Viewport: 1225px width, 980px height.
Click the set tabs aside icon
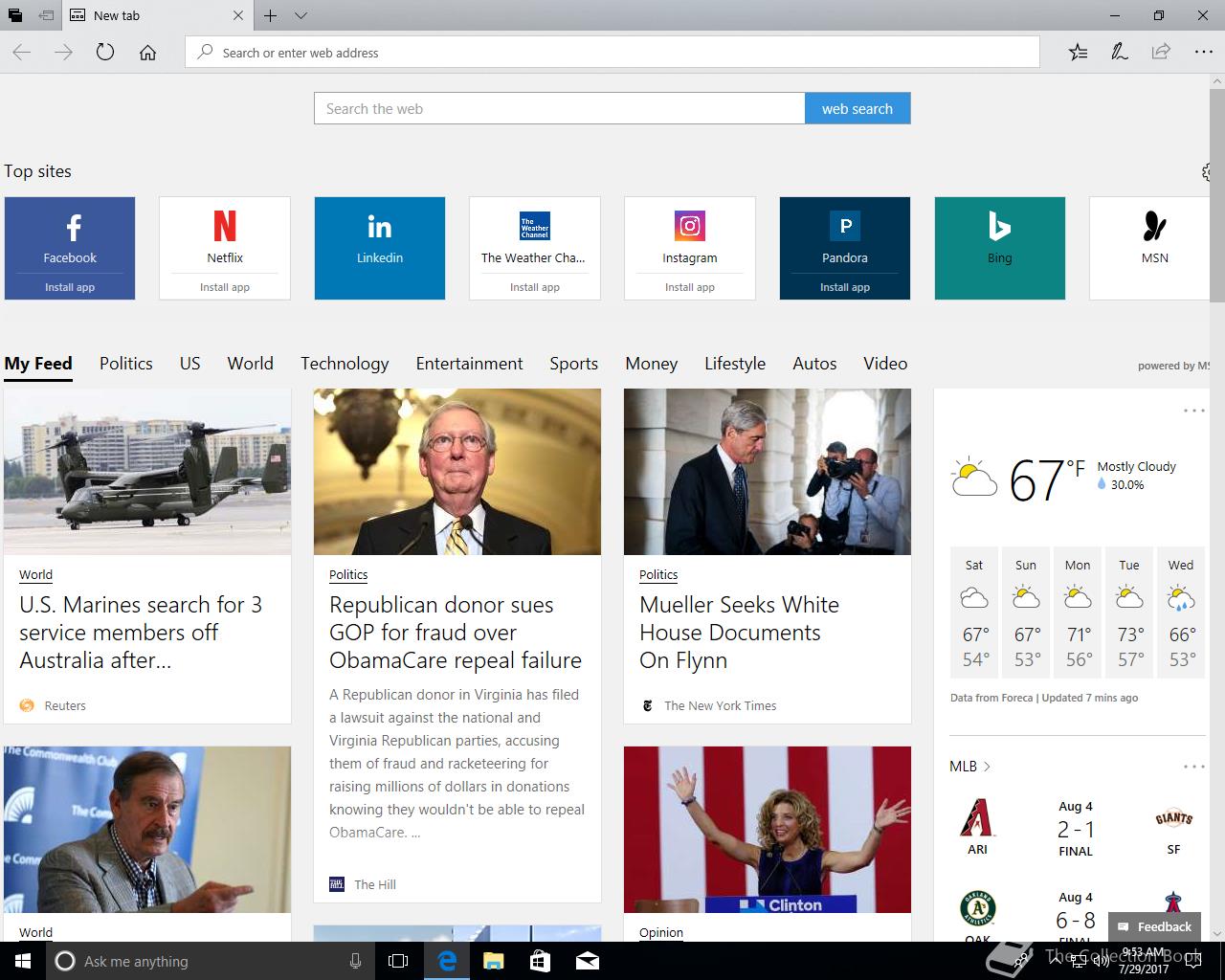(46, 15)
